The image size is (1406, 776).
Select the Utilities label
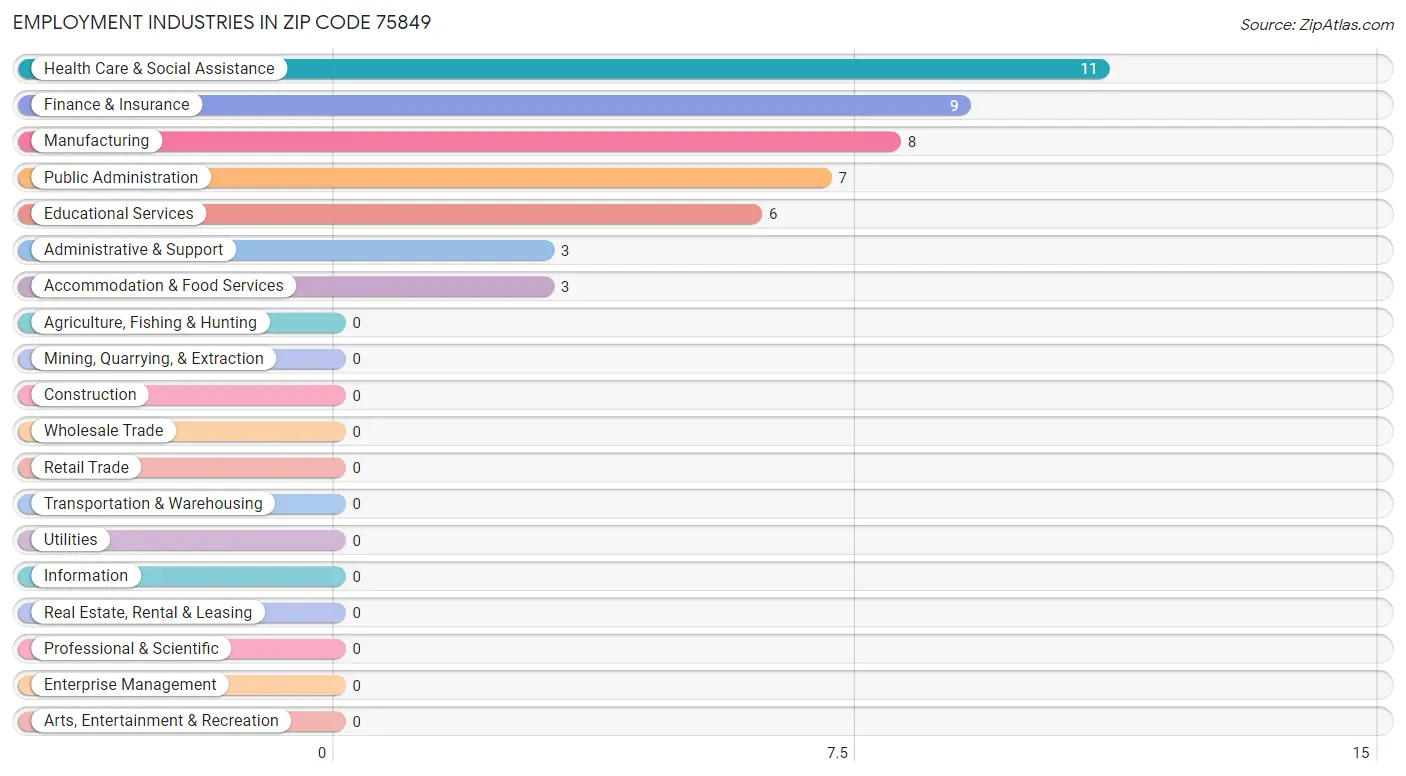(x=71, y=540)
